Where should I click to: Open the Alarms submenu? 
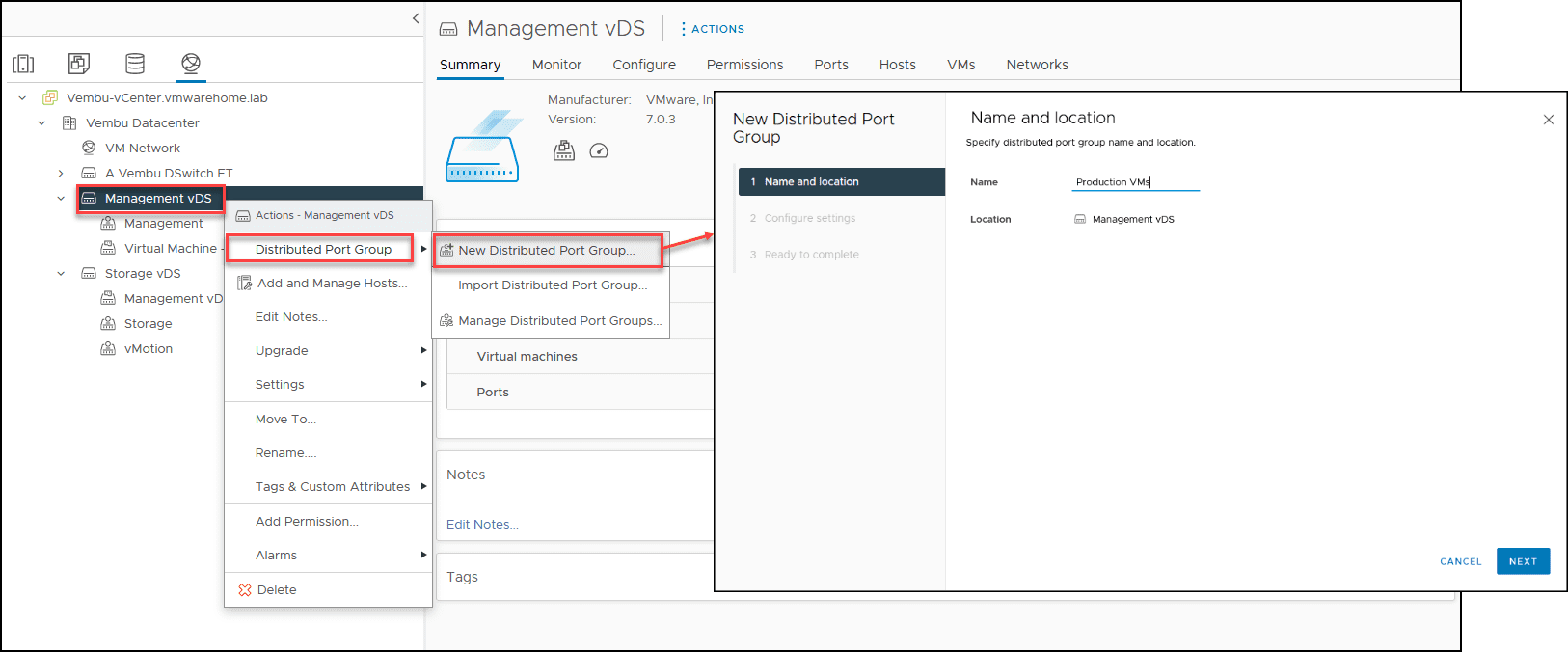click(x=328, y=555)
